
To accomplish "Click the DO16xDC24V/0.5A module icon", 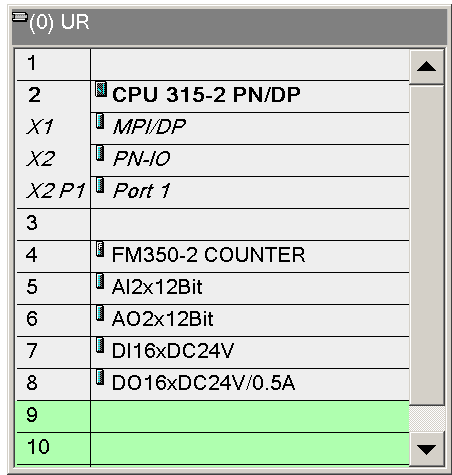I will coord(100,377).
